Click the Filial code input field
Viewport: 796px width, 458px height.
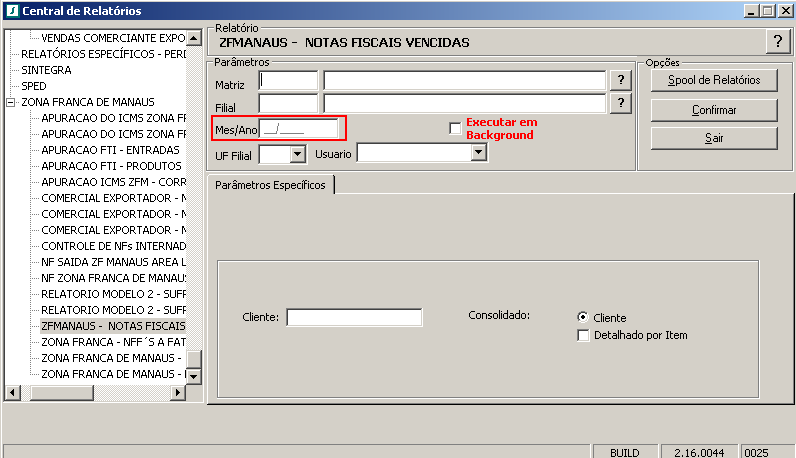(x=288, y=104)
